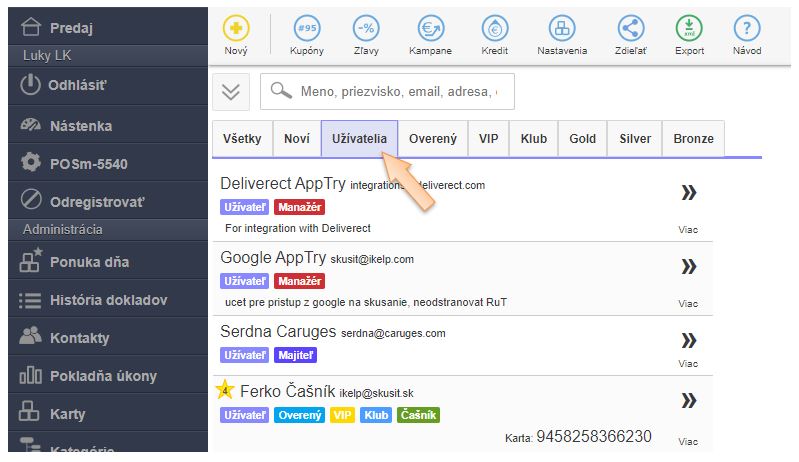Expand details arrow for Deliverect AppTry
The width and height of the screenshot is (799, 462).
coord(688,193)
